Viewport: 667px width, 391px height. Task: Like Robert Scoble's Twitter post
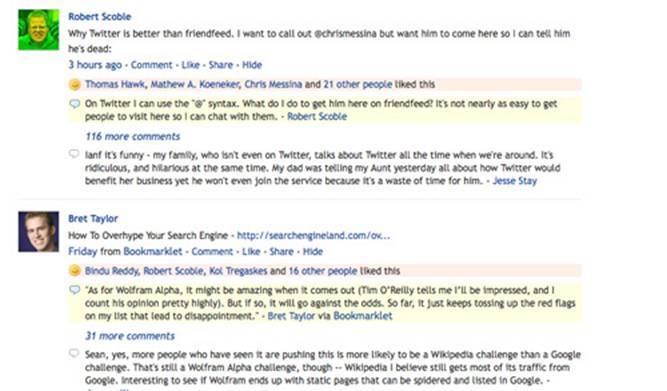coord(191,65)
